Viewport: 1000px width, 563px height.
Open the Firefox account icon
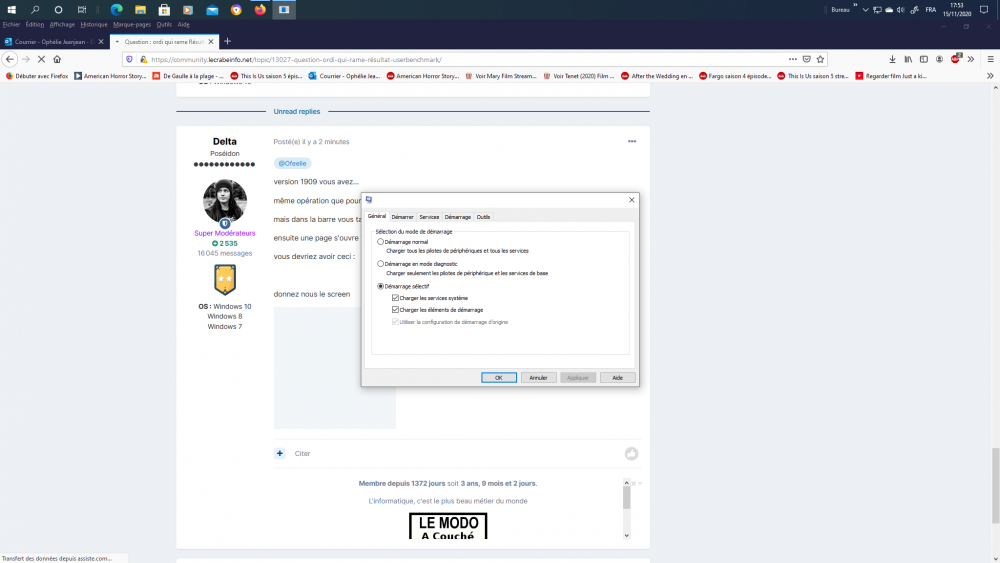(x=939, y=59)
